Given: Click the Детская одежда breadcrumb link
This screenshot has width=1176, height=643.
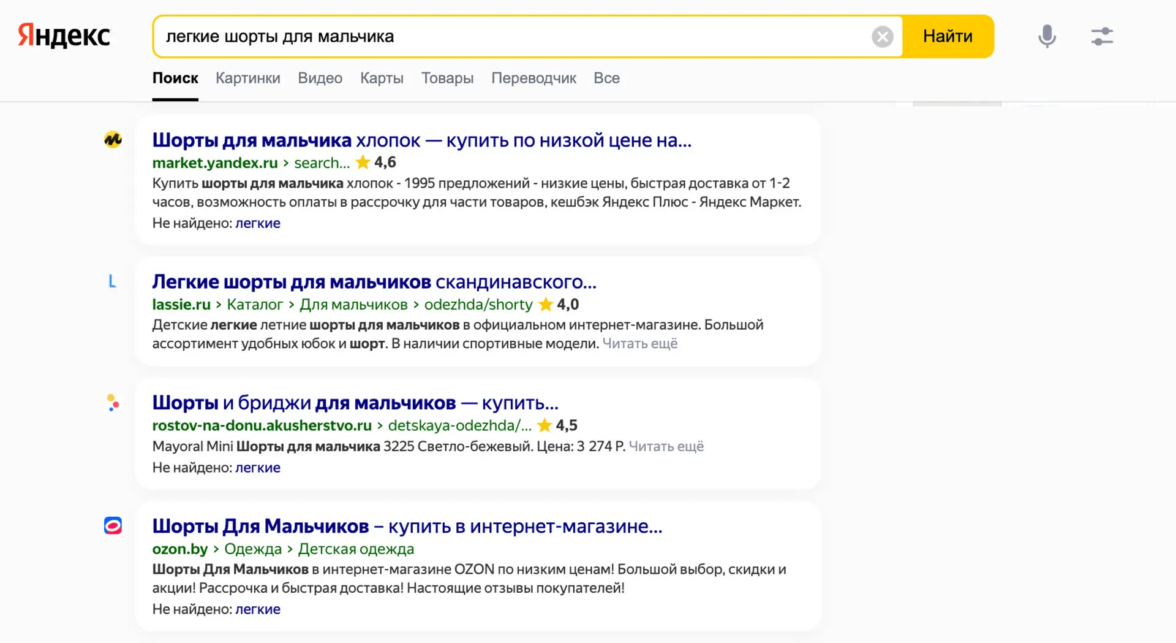Looking at the screenshot, I should point(356,549).
